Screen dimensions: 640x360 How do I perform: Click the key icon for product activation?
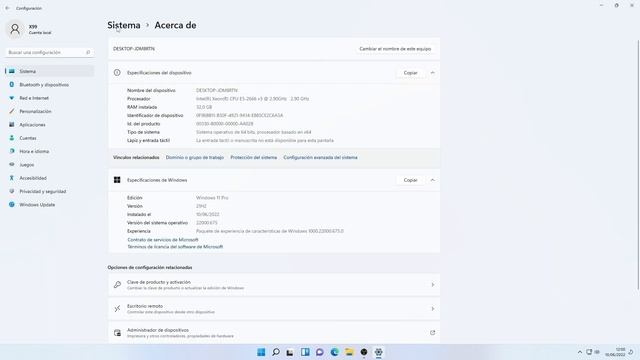click(x=117, y=285)
